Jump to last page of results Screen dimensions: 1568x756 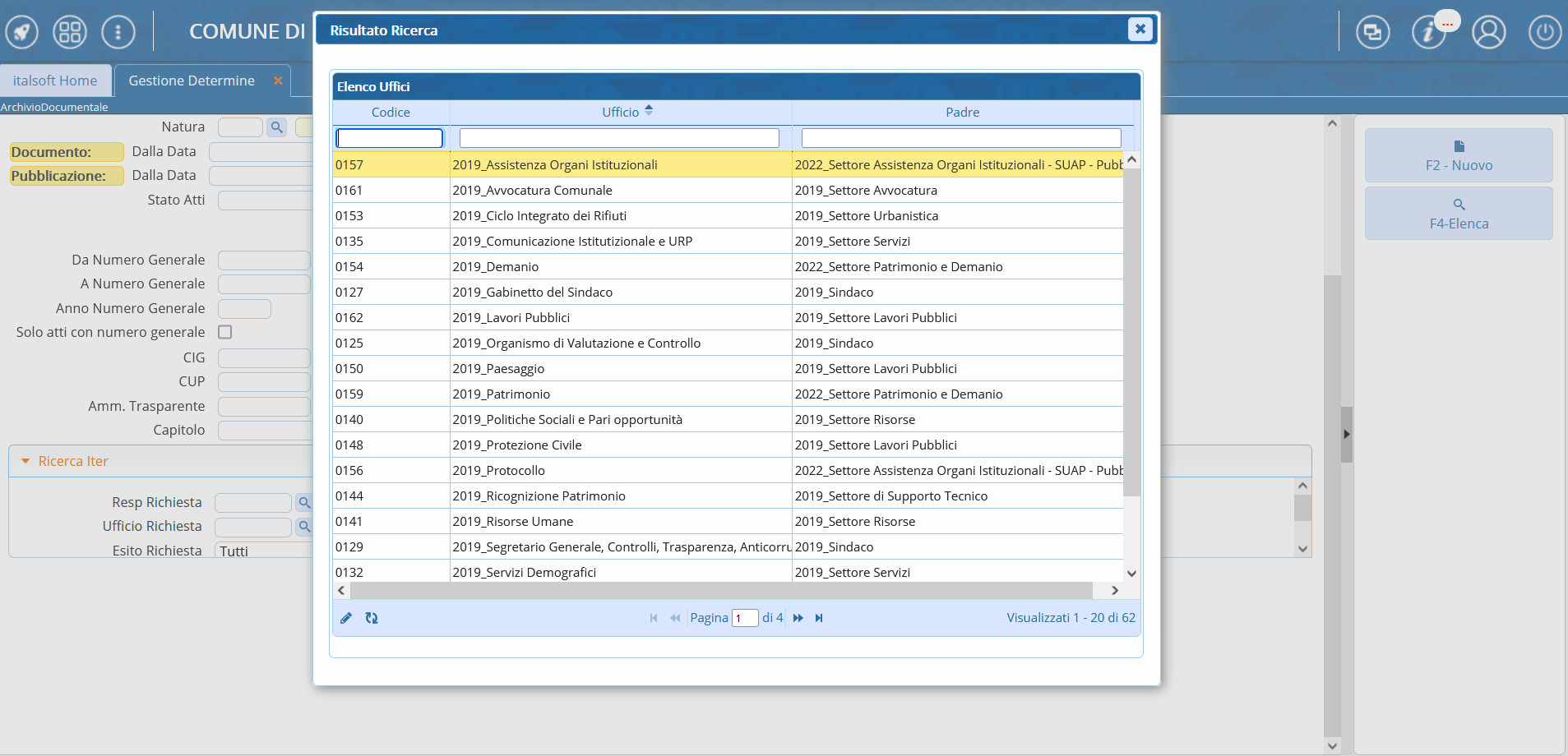(x=819, y=618)
